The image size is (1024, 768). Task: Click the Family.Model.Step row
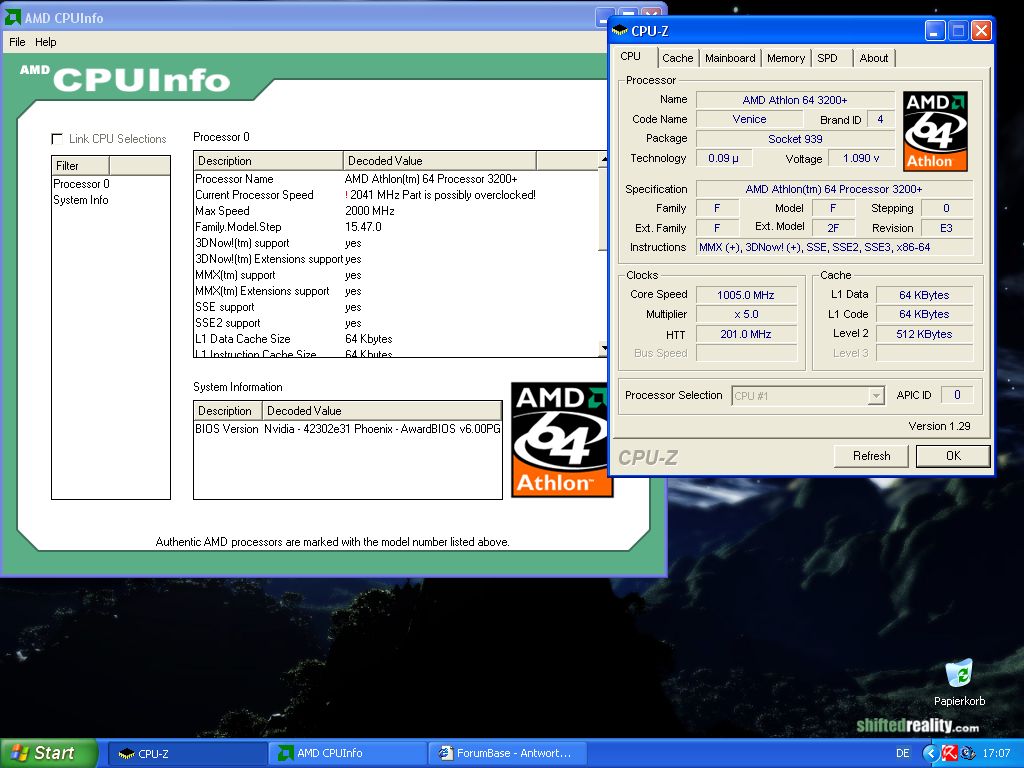[x=396, y=227]
